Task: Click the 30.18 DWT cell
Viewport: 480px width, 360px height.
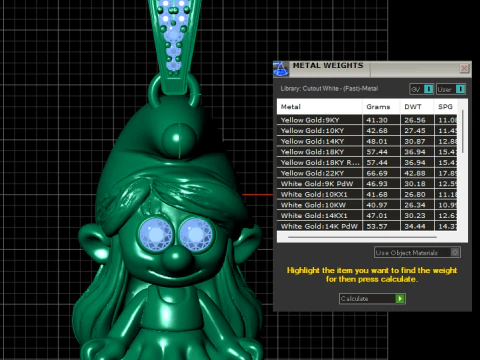Action: click(x=418, y=184)
